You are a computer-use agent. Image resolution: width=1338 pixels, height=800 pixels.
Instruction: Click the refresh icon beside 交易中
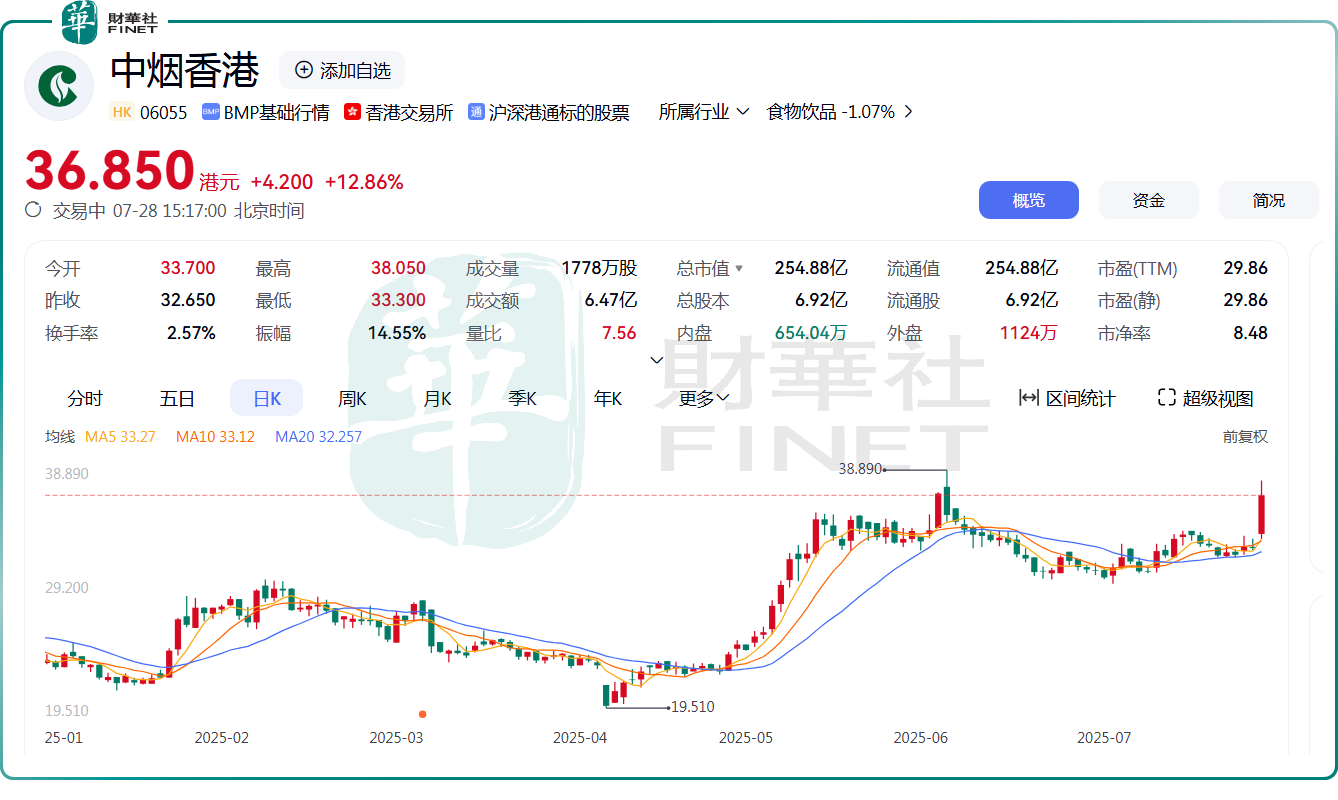(33, 210)
